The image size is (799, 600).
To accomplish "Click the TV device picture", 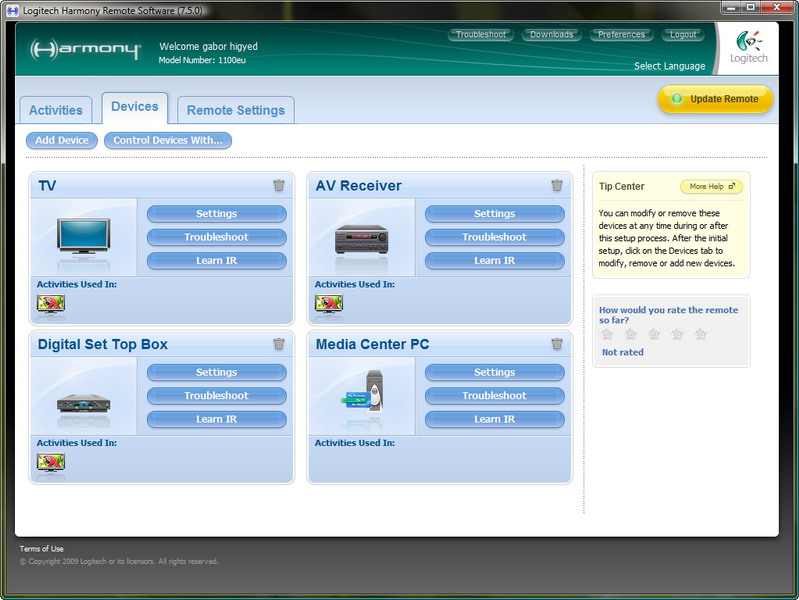I will coord(84,237).
